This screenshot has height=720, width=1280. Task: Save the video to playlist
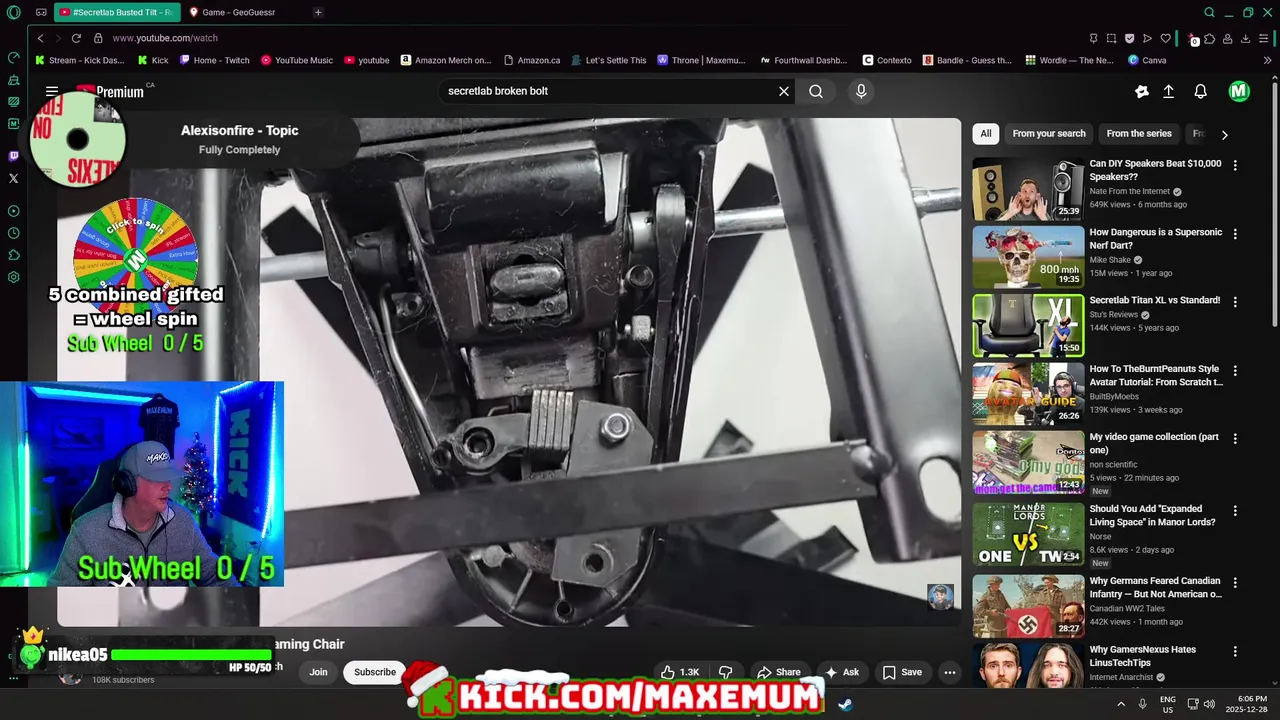click(x=902, y=672)
